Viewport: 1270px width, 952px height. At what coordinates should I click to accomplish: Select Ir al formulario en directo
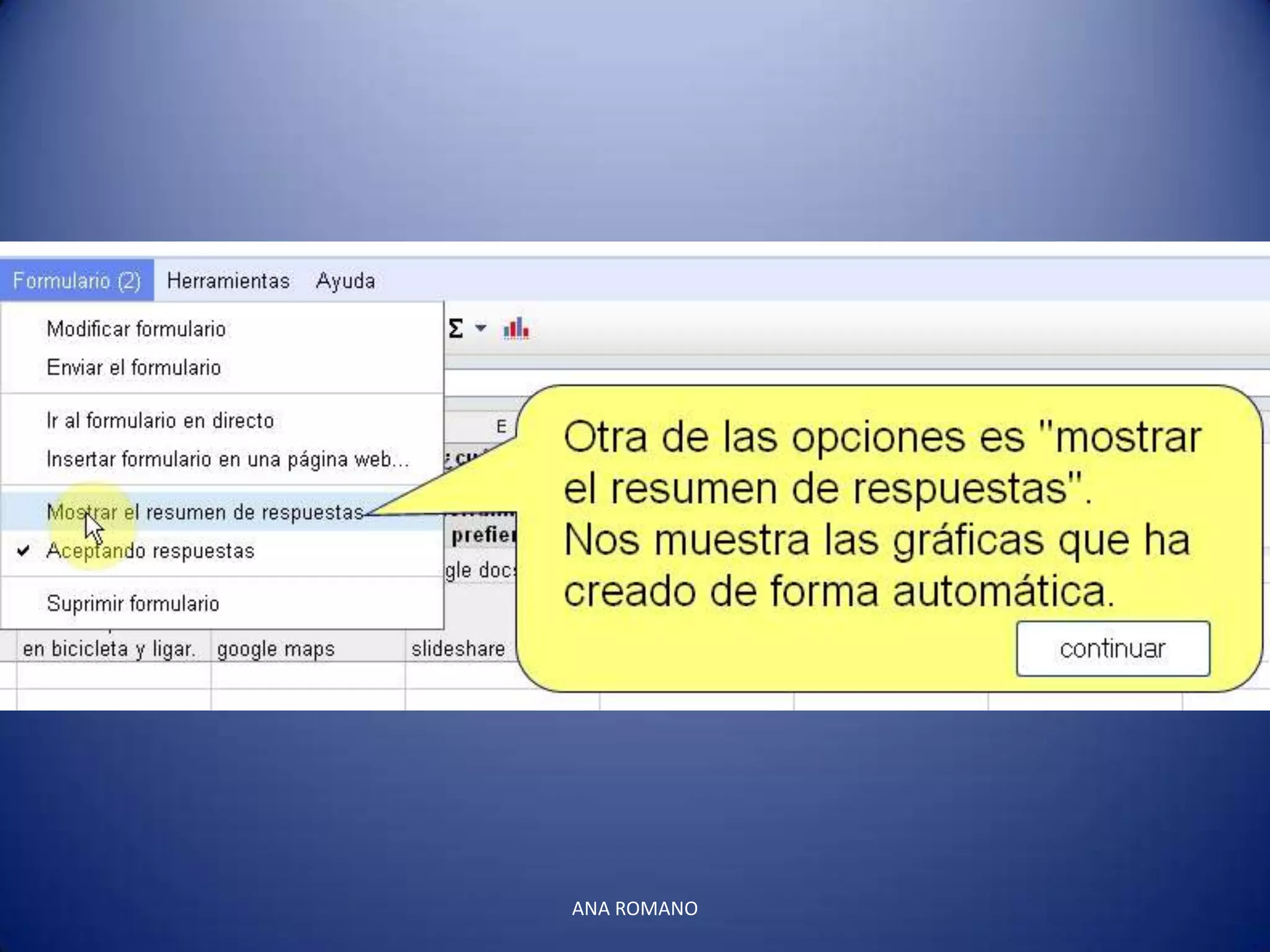160,421
